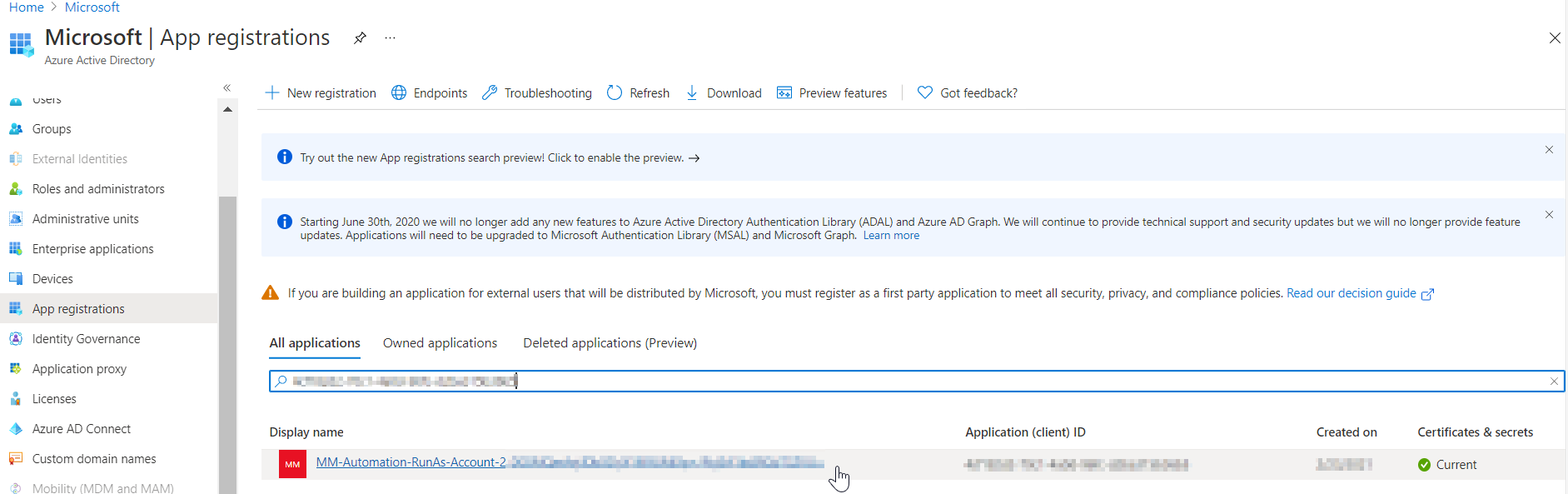Open Licenses in sidebar
Screen dimensions: 1568x494
(54, 399)
